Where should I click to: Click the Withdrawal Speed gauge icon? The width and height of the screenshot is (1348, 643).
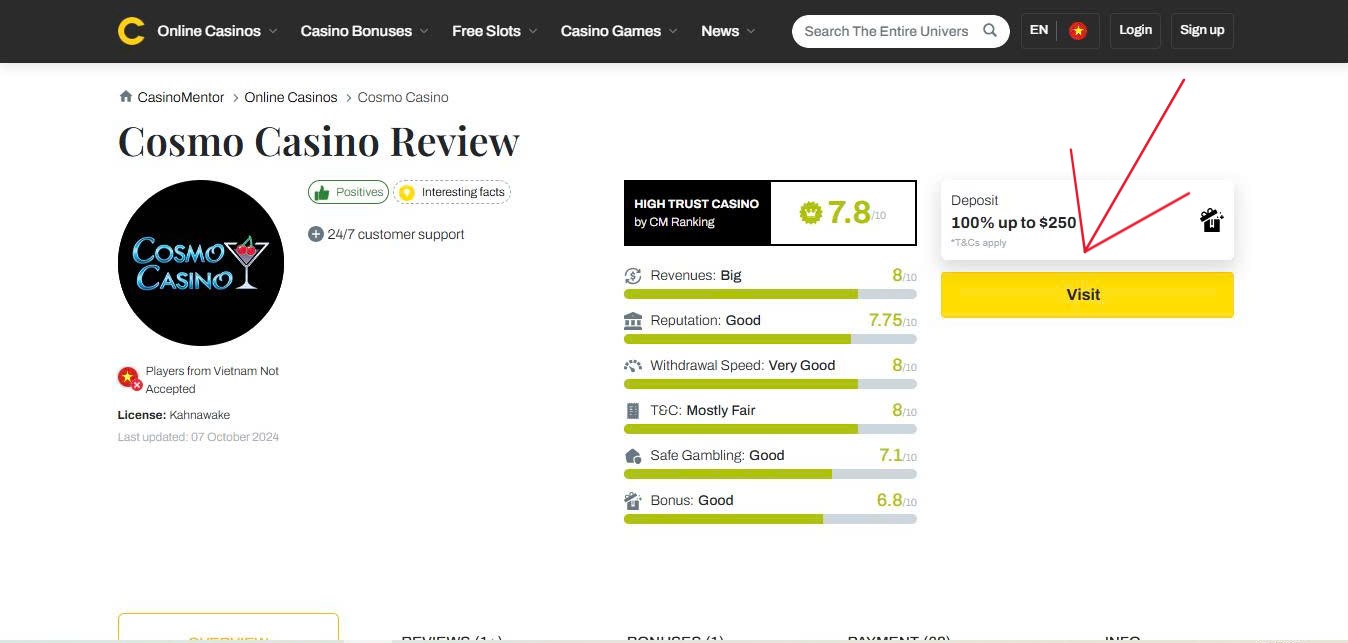point(633,366)
